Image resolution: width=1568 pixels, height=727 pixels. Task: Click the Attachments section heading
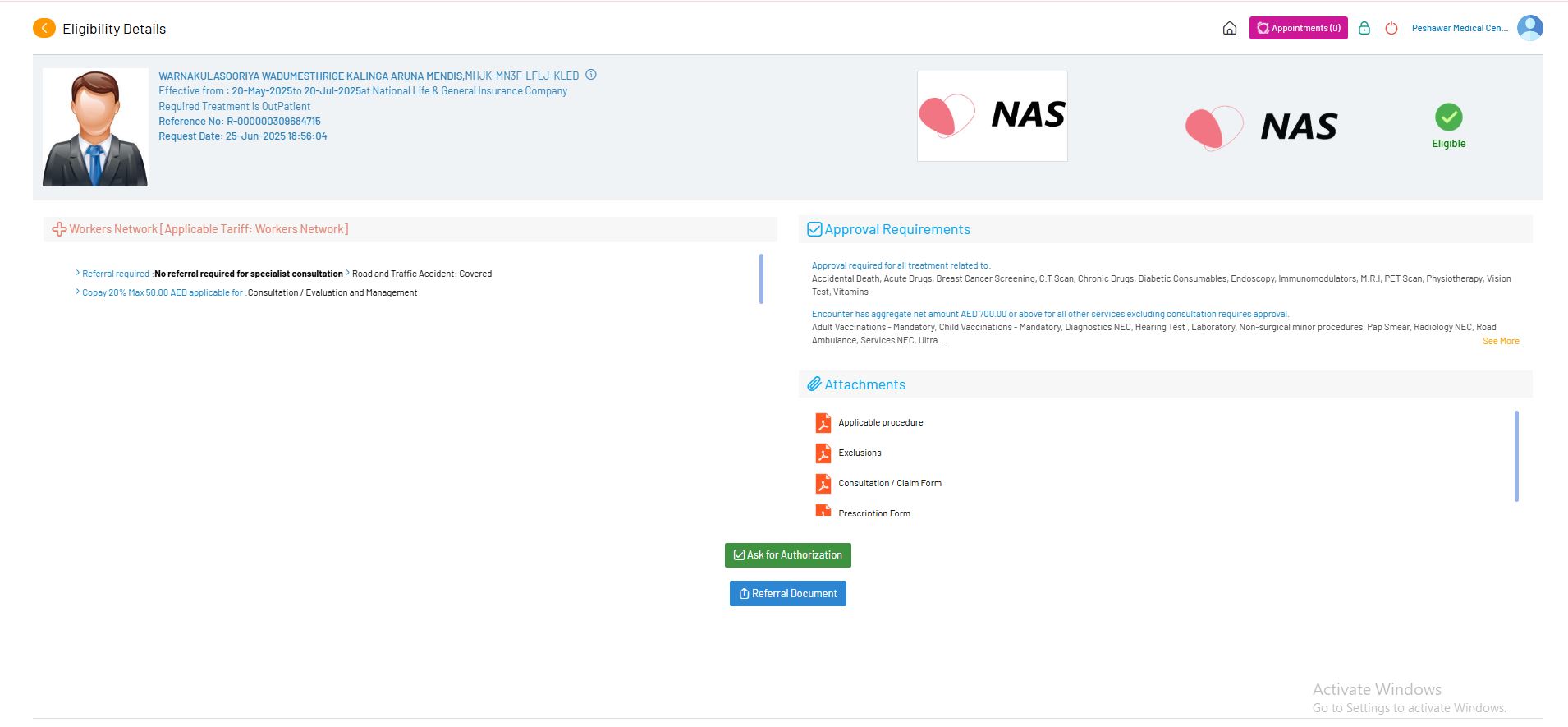pos(865,384)
